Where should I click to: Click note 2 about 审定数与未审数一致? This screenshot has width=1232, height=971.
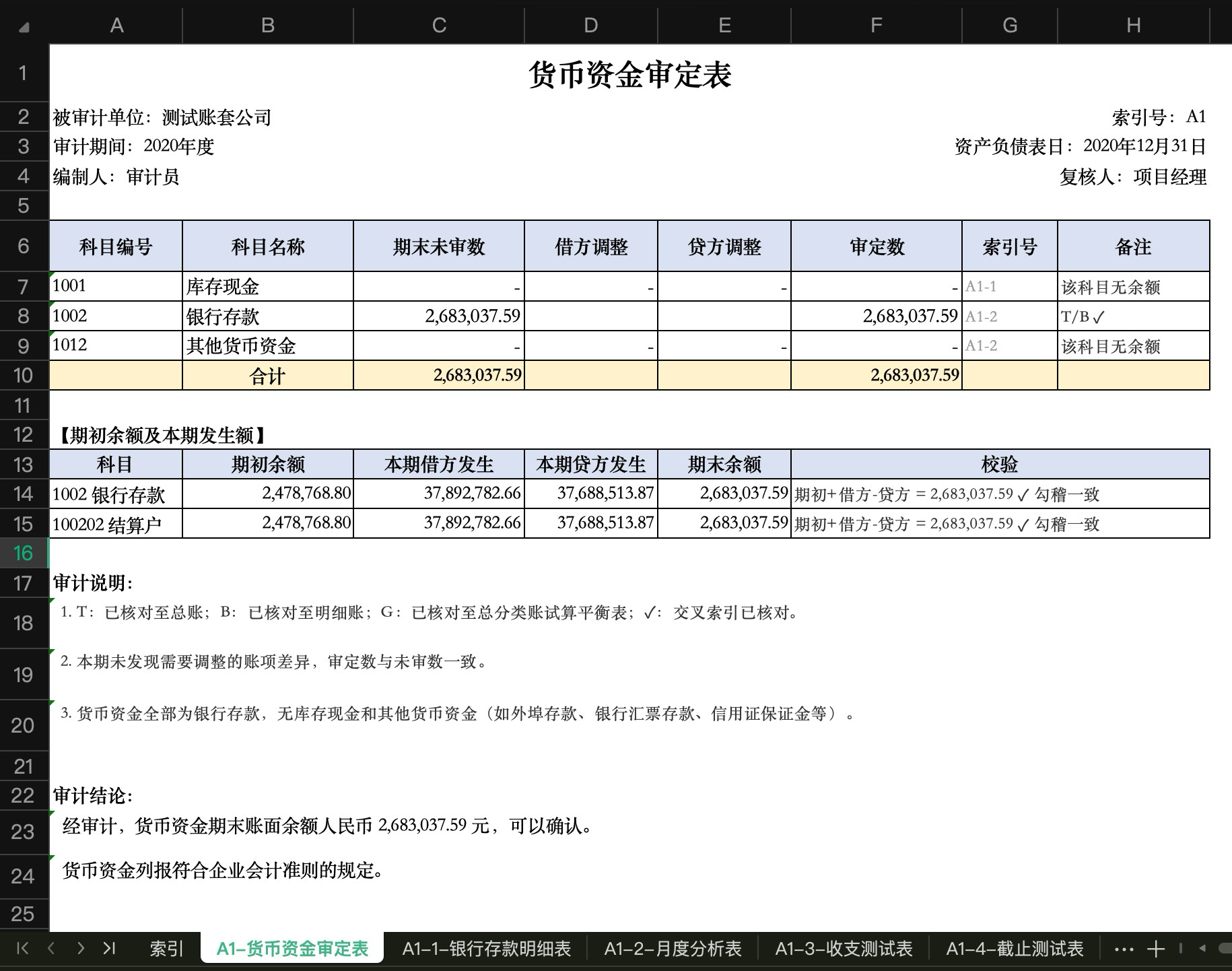[274, 662]
